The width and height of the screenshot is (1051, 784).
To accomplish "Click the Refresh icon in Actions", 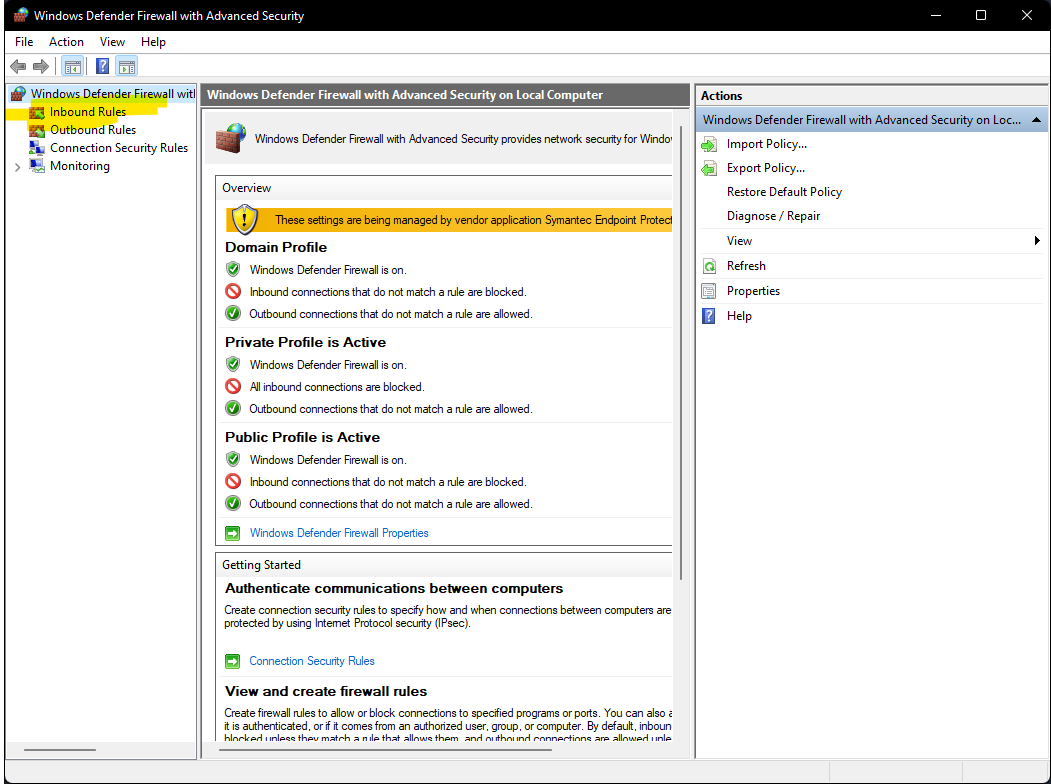I will point(709,266).
